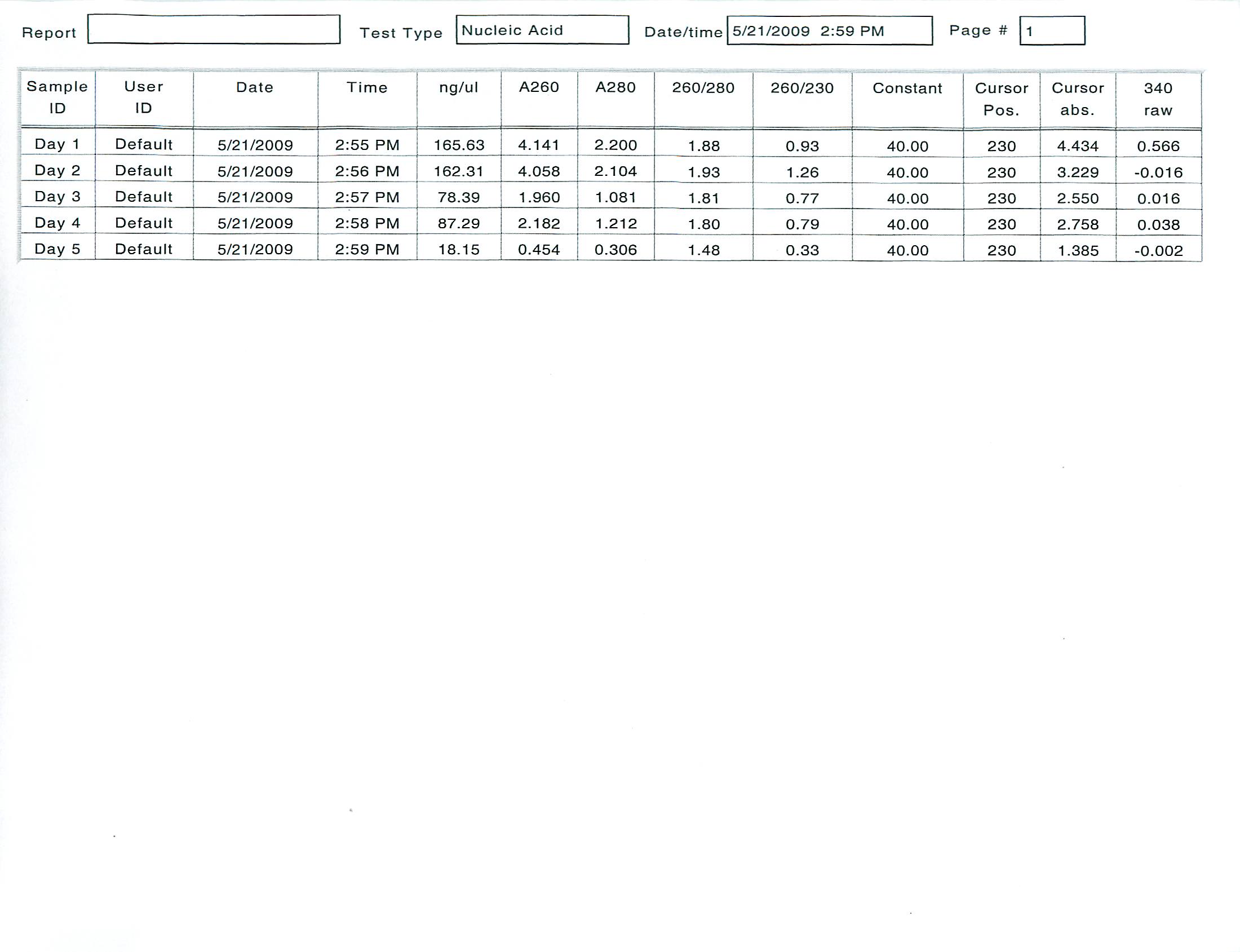
Task: Click the Cursor abs. value 2.550
Action: coord(1078,198)
